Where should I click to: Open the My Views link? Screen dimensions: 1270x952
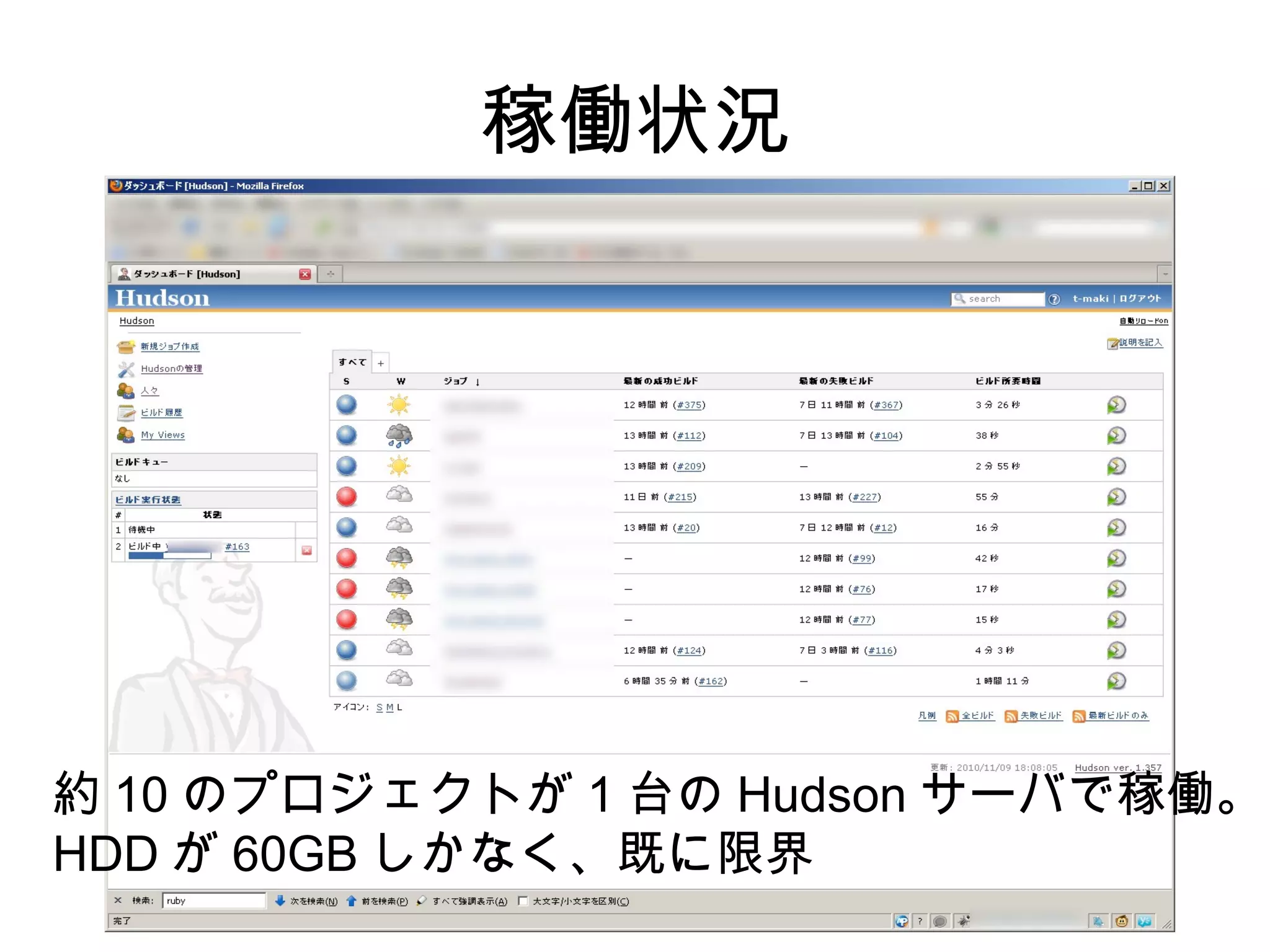click(x=162, y=435)
